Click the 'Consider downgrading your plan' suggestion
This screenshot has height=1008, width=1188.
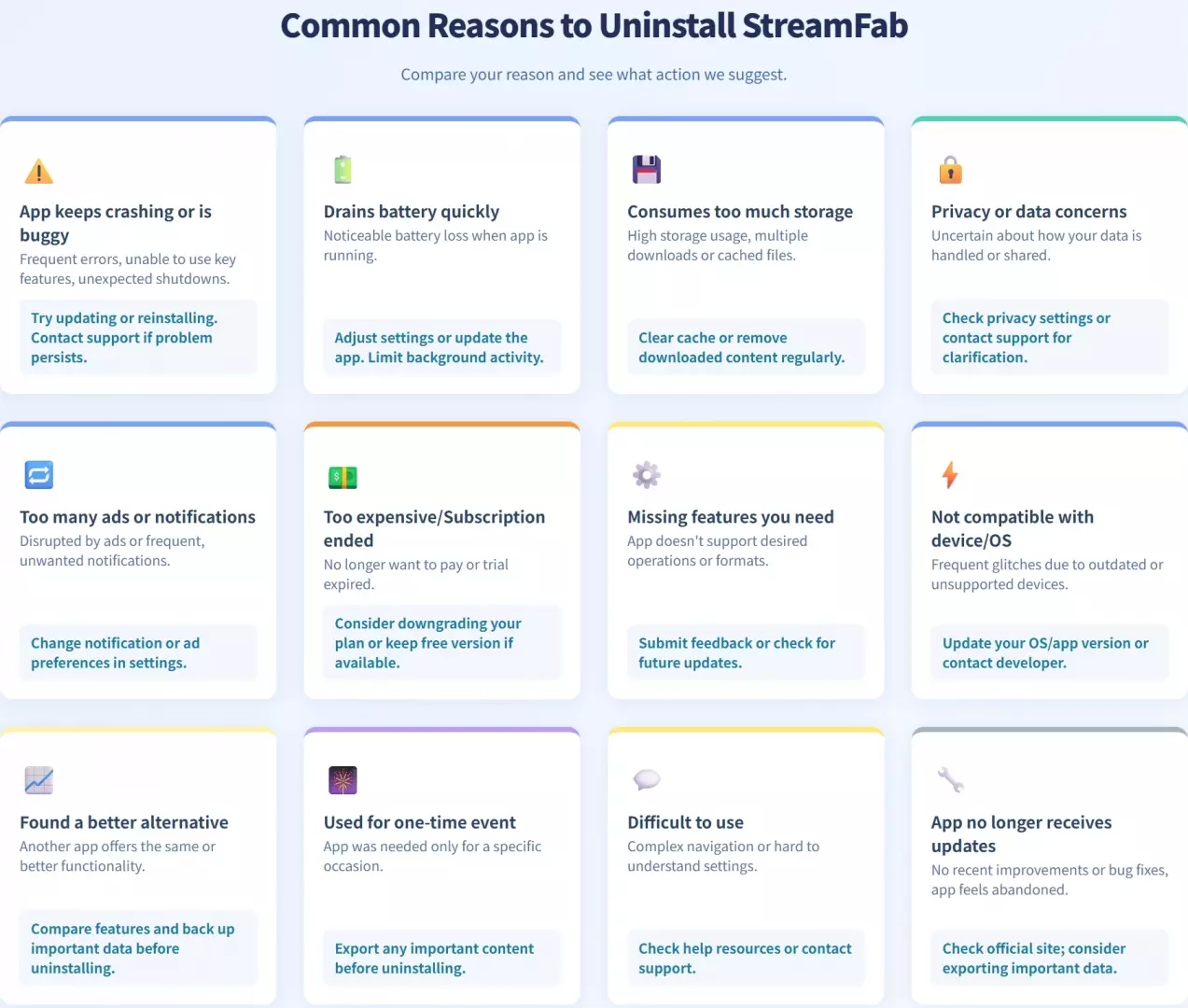tap(441, 643)
